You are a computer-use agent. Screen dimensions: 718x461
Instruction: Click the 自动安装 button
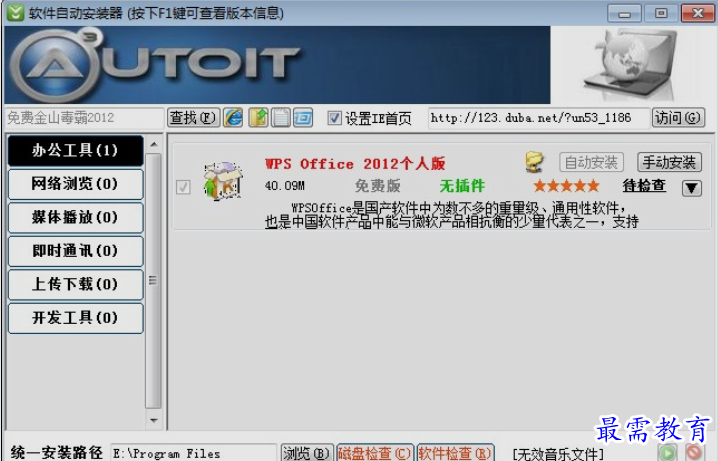point(591,162)
